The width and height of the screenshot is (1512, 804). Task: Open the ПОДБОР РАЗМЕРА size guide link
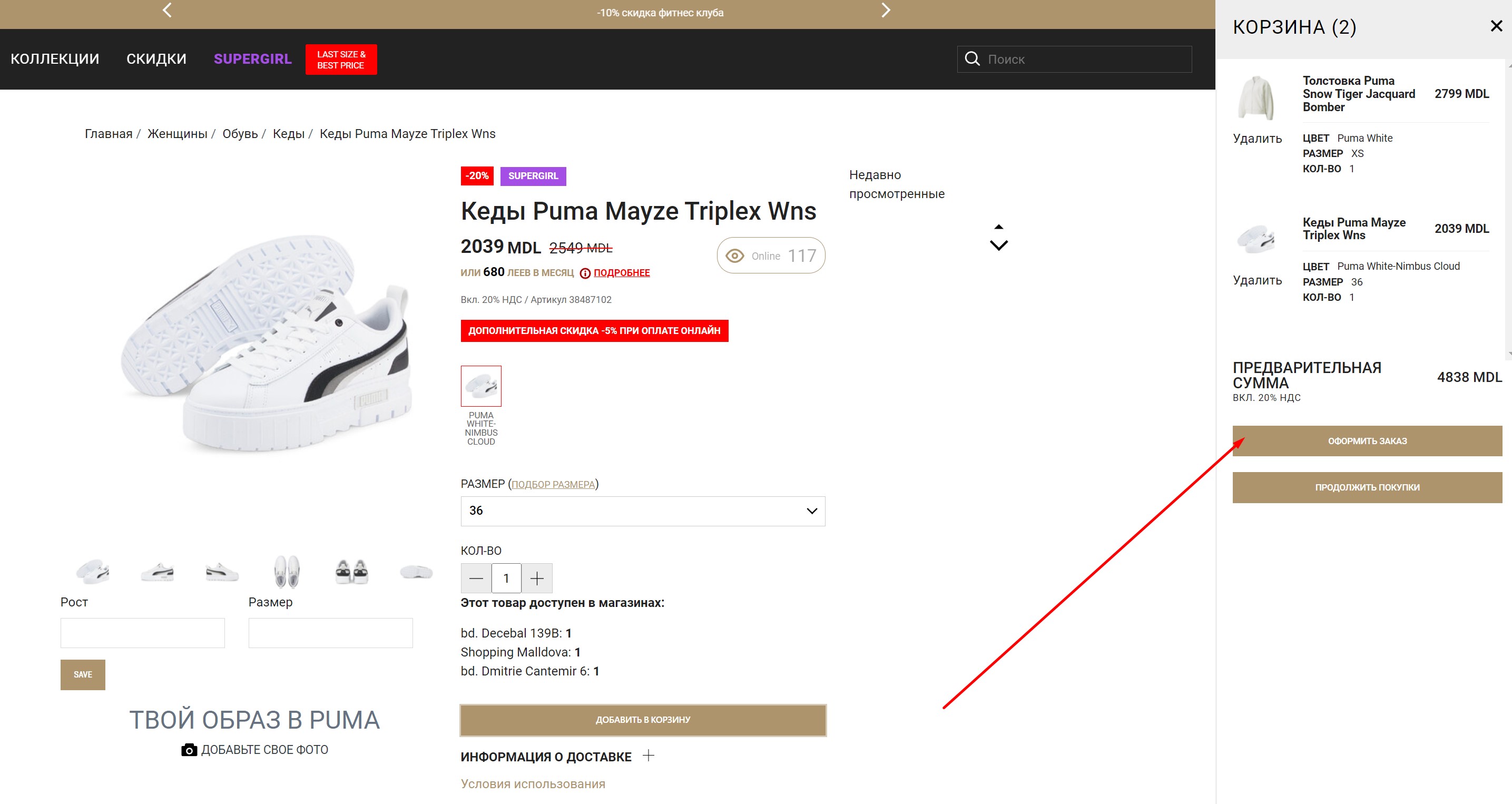[x=553, y=485]
